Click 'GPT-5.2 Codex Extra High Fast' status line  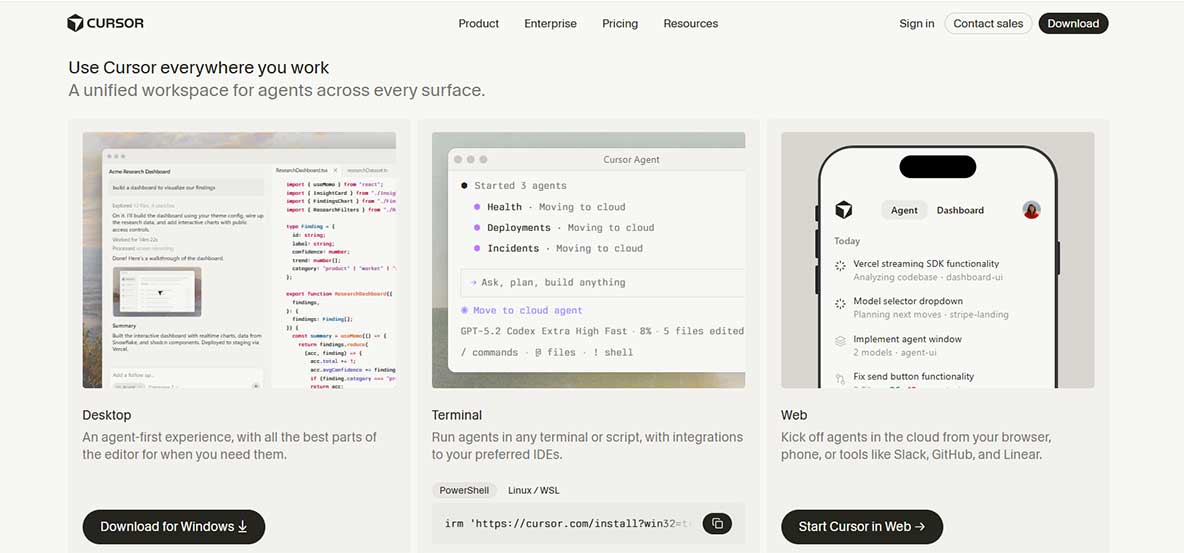click(x=602, y=331)
